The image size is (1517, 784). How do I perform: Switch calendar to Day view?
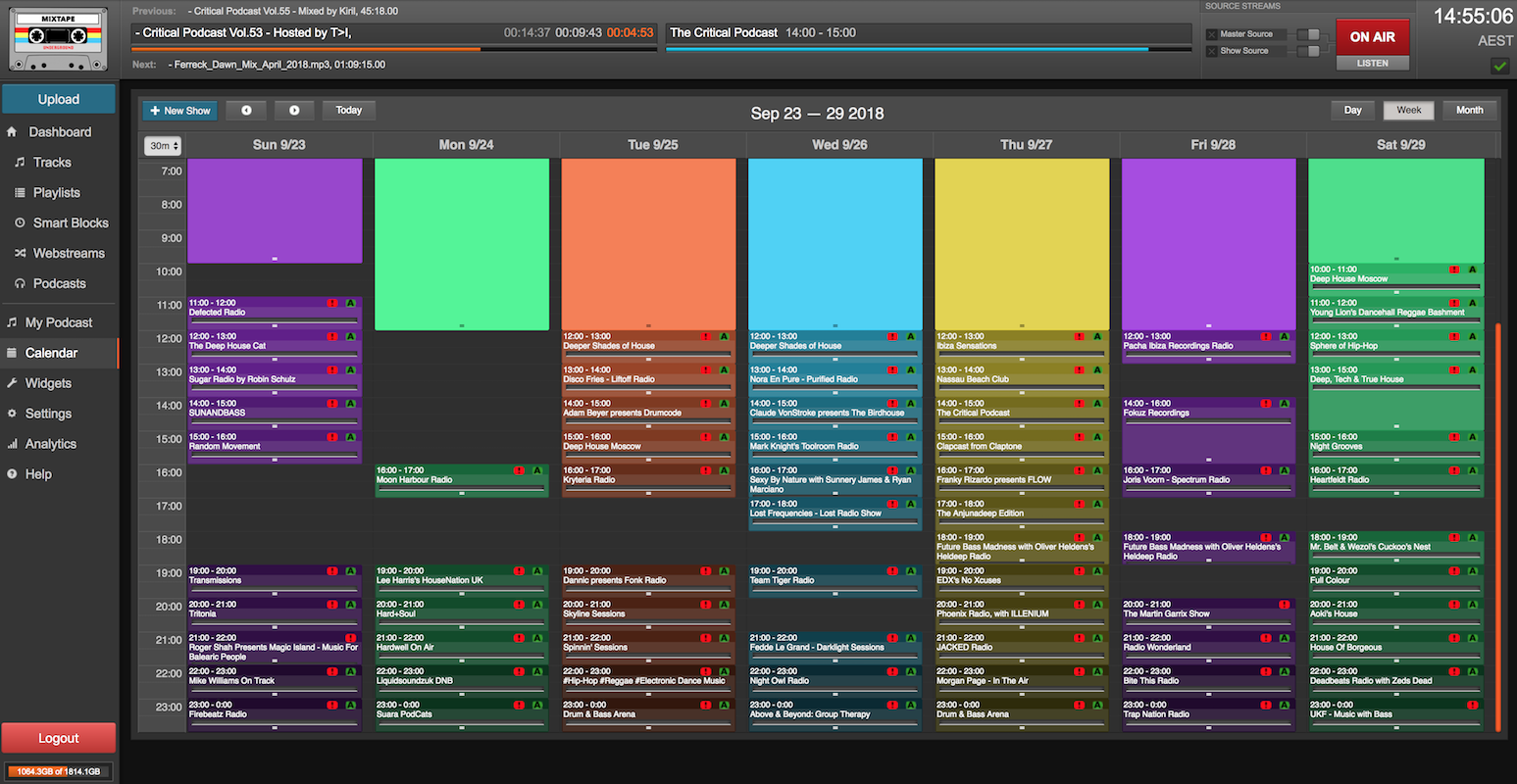click(x=1352, y=111)
